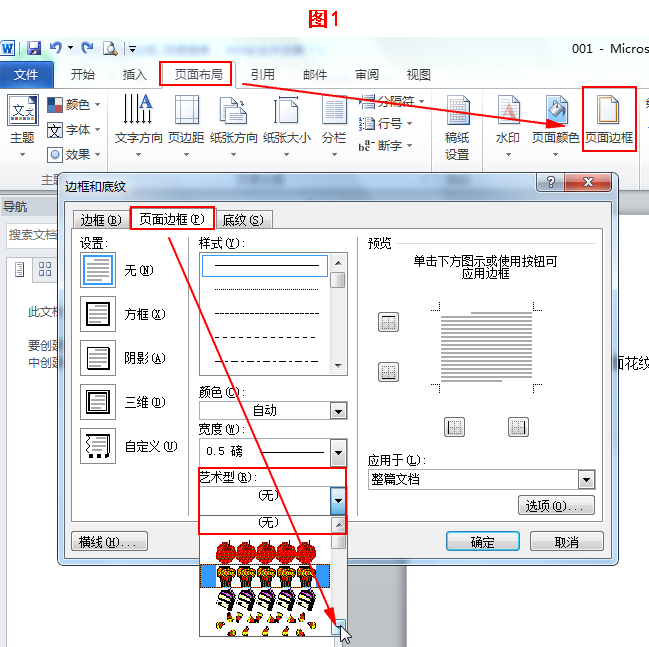
Task: Choose the dotted line style
Action: tap(266, 289)
